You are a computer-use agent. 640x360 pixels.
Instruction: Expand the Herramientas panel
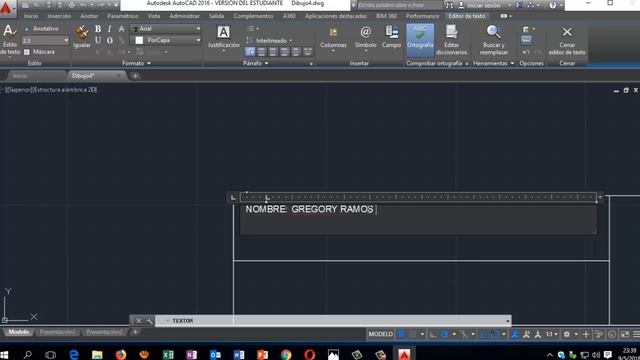coord(493,63)
